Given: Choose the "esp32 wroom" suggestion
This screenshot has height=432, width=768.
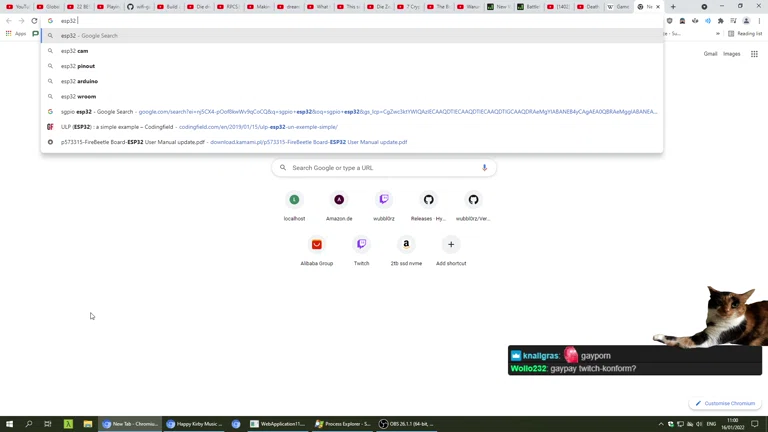Looking at the screenshot, I should 78,97.
